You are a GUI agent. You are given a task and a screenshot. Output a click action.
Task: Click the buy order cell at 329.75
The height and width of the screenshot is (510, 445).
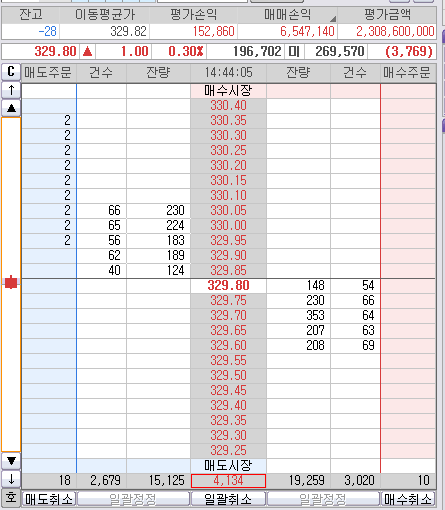tap(408, 301)
